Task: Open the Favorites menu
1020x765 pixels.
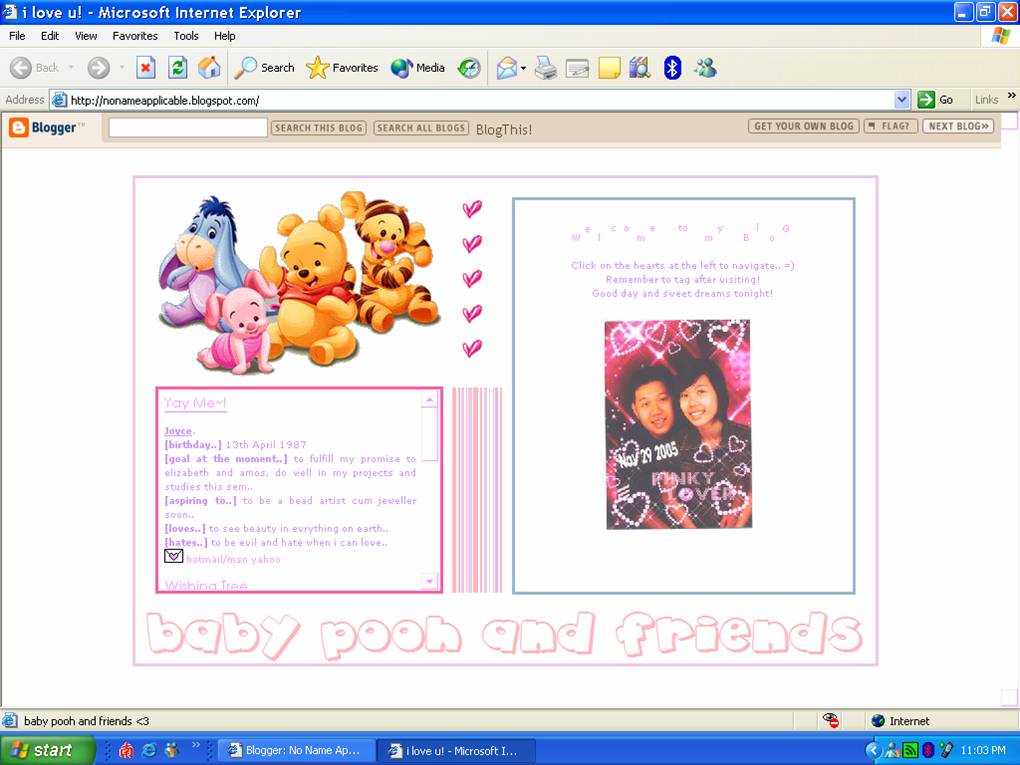Action: [135, 36]
